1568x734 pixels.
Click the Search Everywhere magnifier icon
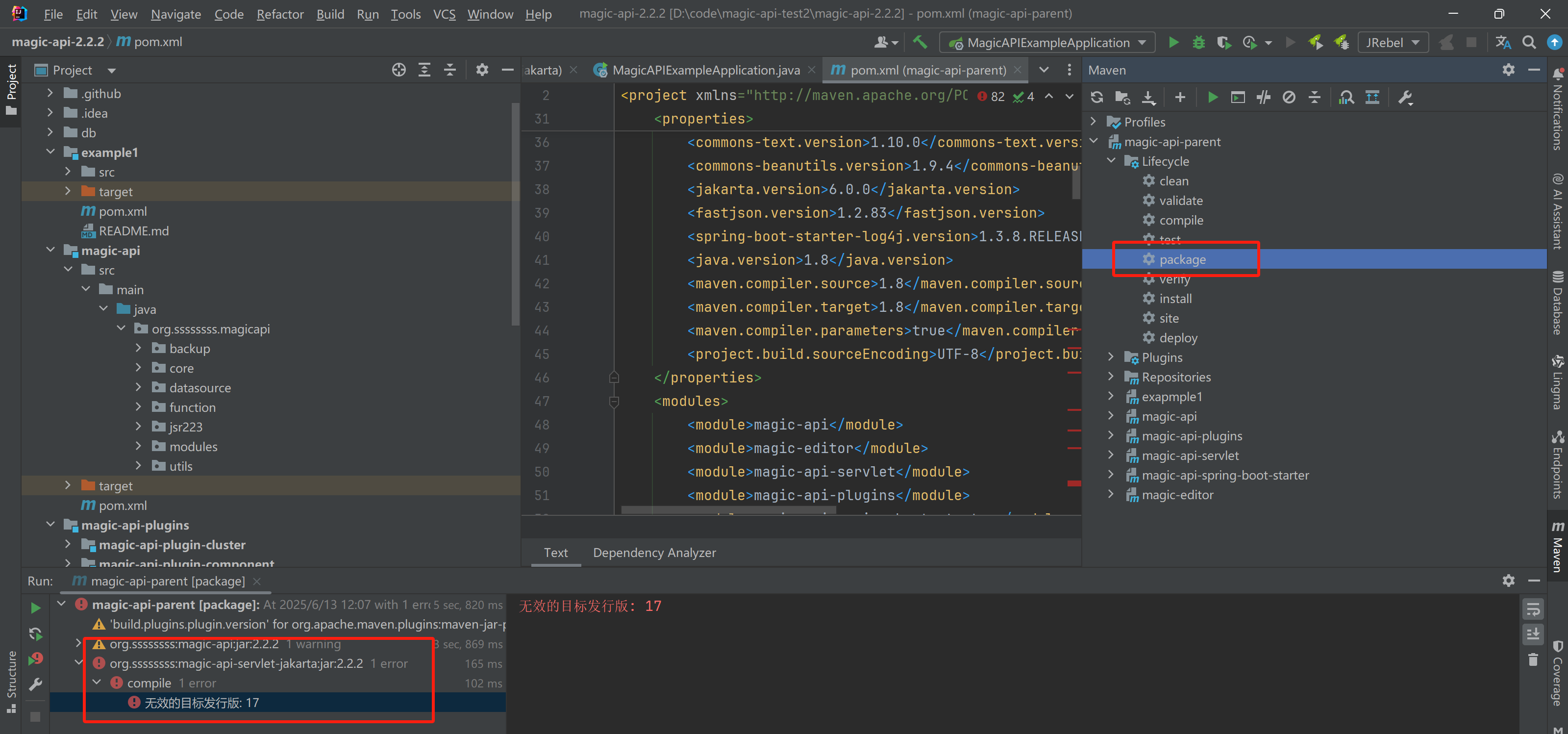tap(1528, 43)
